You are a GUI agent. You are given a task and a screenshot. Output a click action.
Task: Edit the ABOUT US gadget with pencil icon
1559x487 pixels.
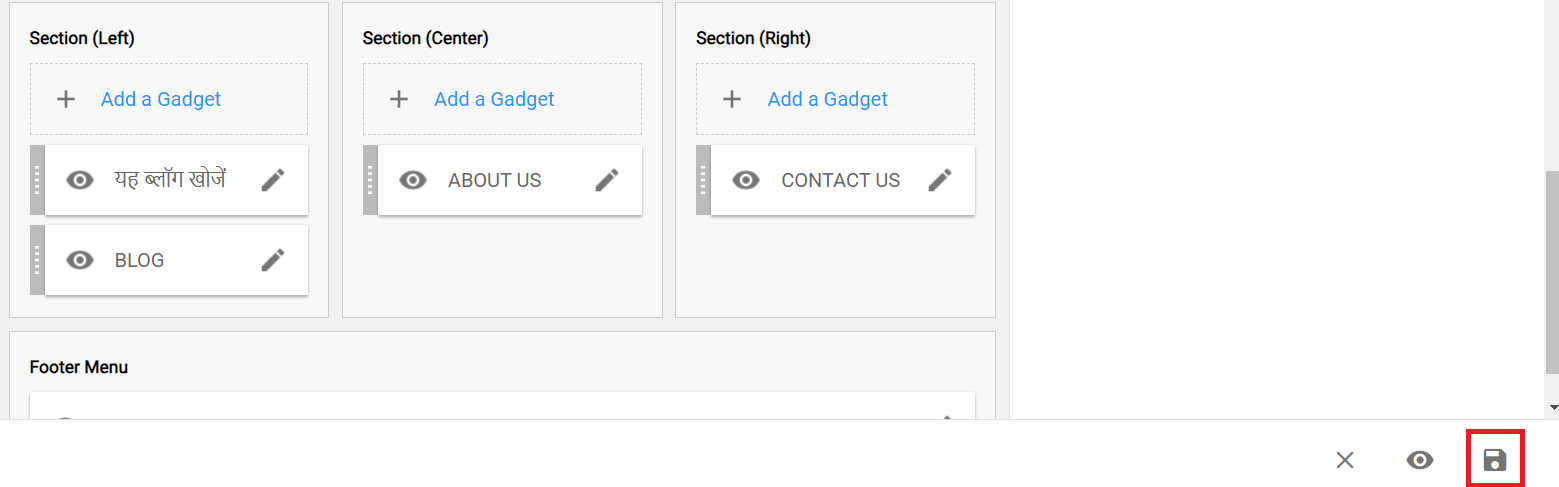pos(607,180)
